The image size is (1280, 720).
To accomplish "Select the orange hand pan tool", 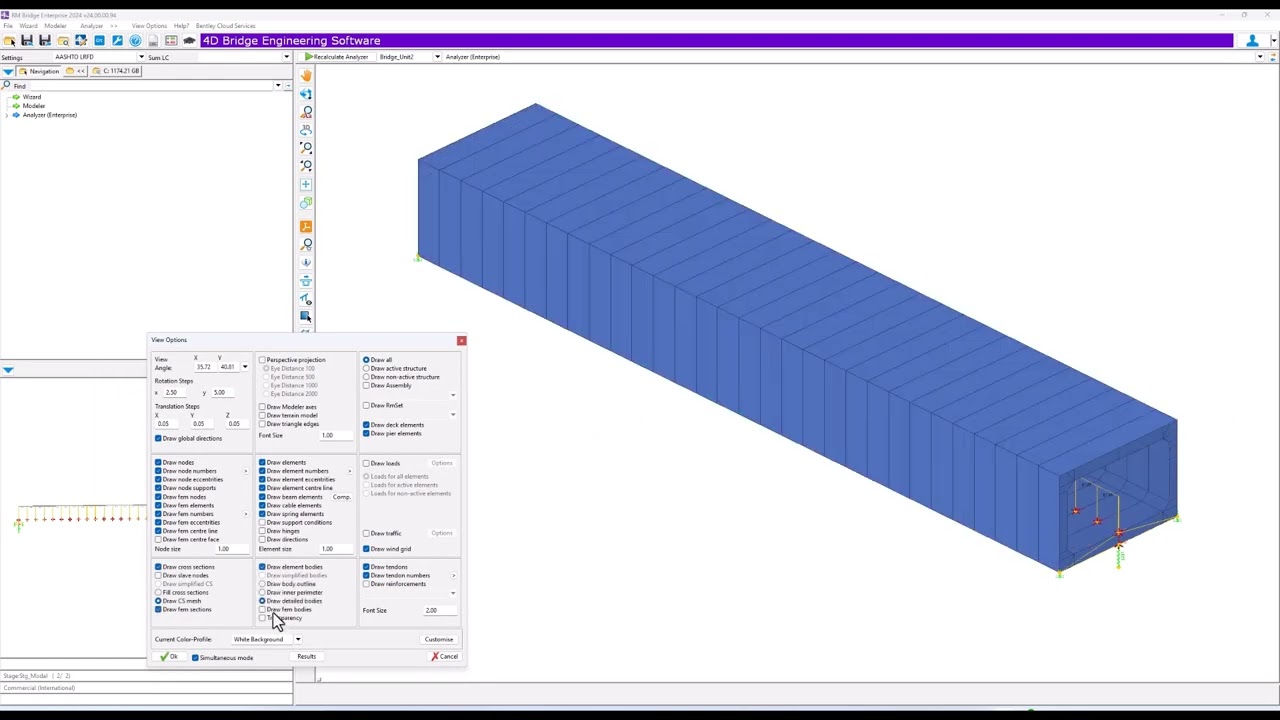I will (306, 76).
